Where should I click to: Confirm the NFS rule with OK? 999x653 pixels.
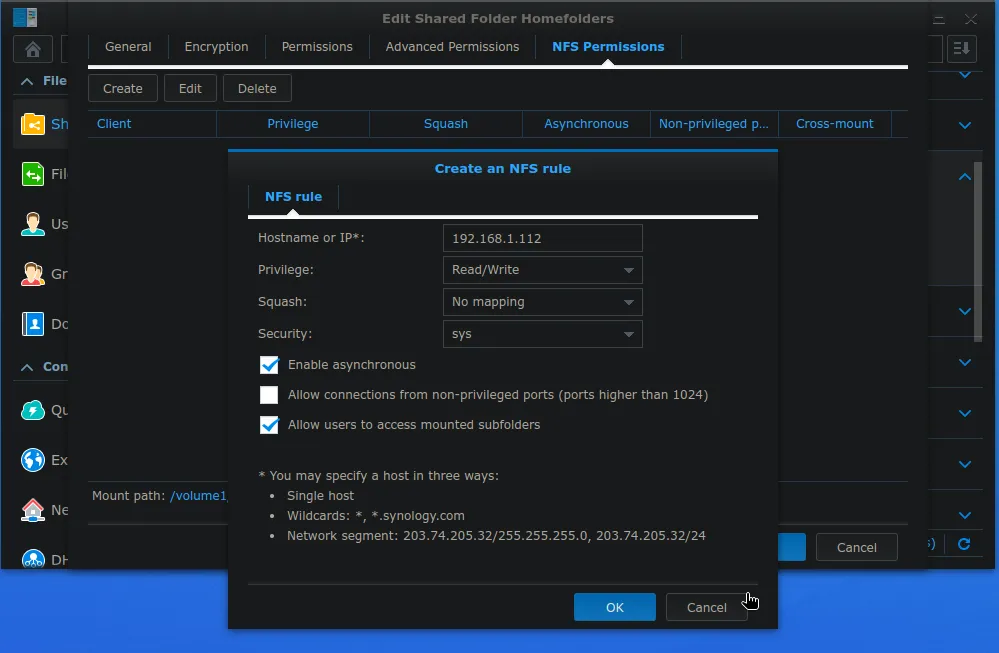coord(614,607)
